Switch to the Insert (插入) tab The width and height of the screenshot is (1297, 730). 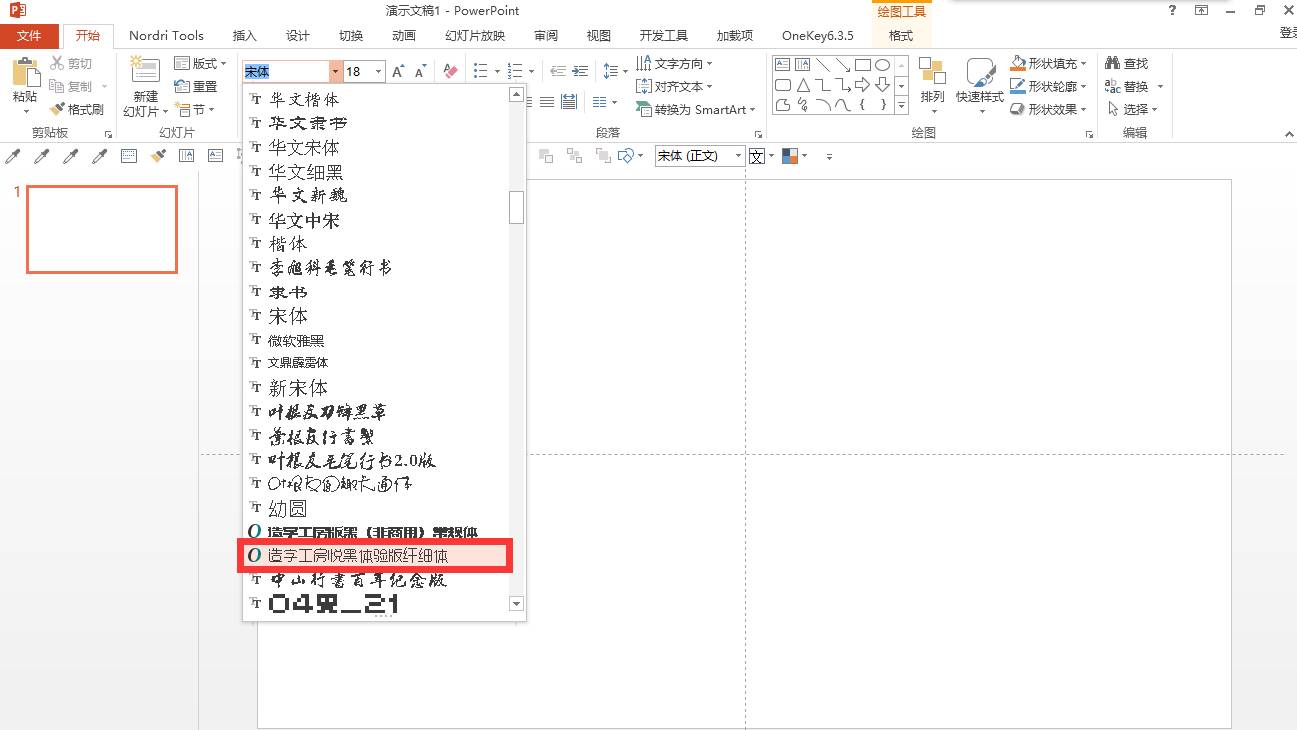click(245, 35)
